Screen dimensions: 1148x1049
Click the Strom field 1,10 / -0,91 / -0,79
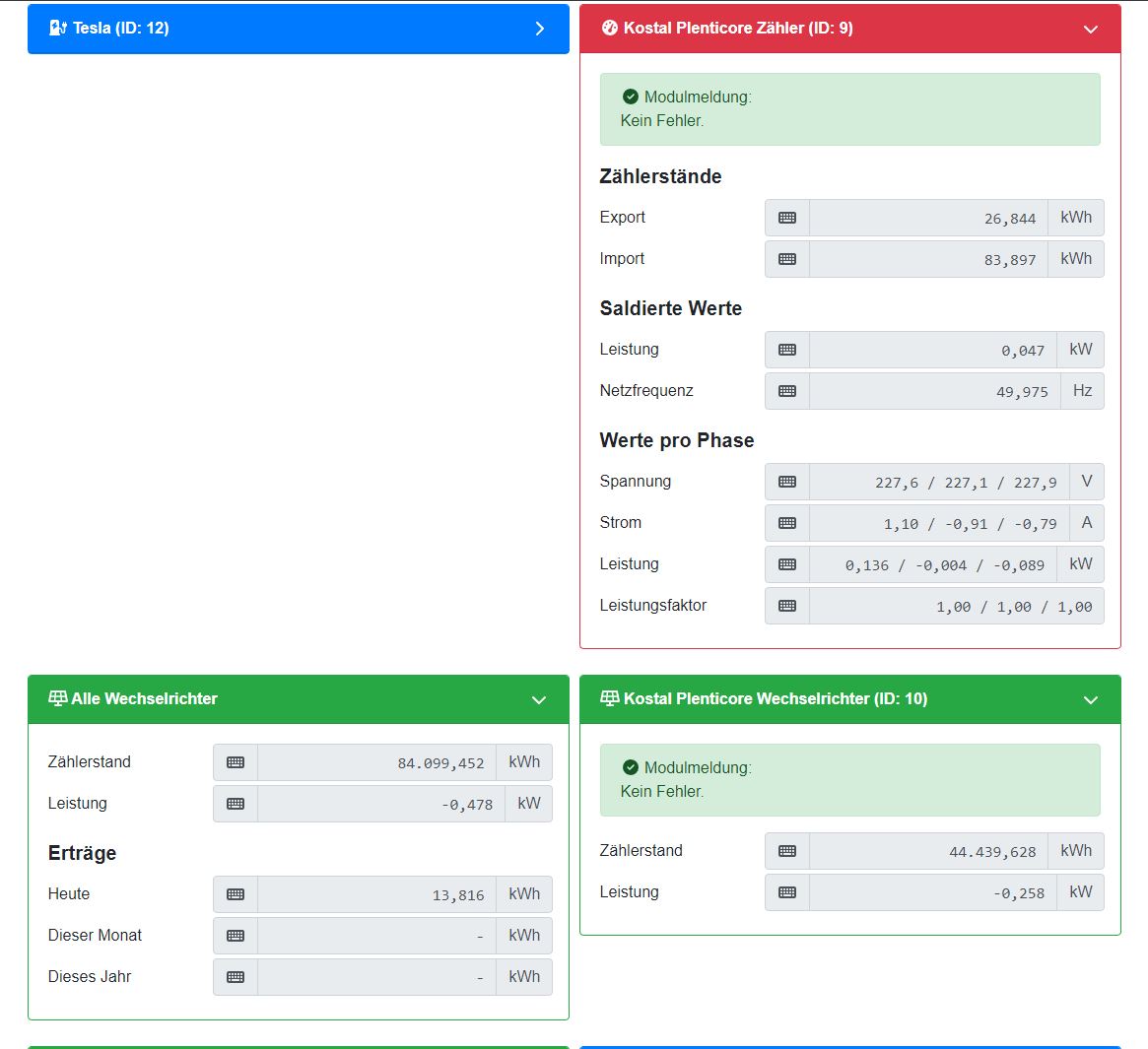click(939, 523)
